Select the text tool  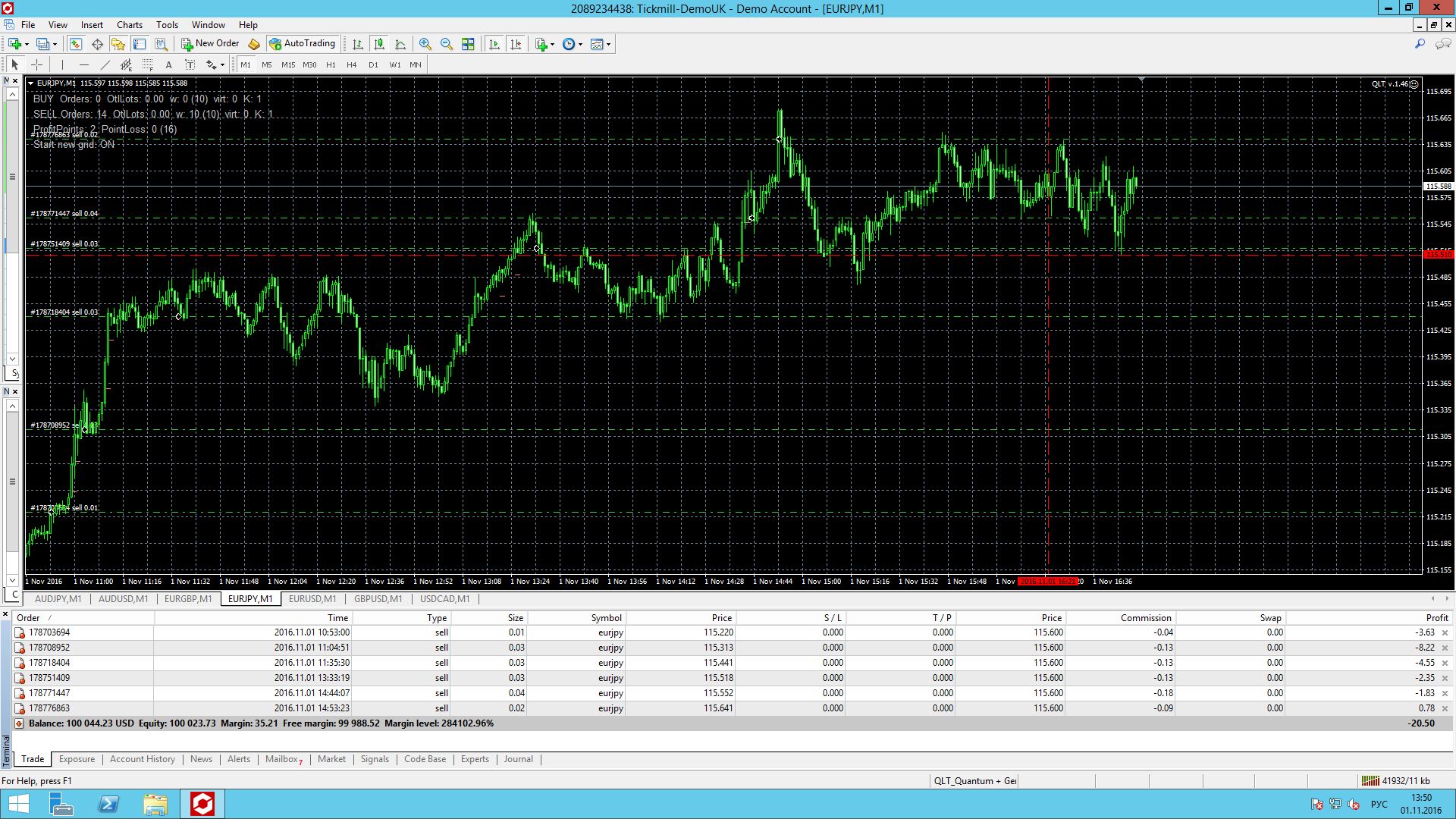tap(168, 64)
